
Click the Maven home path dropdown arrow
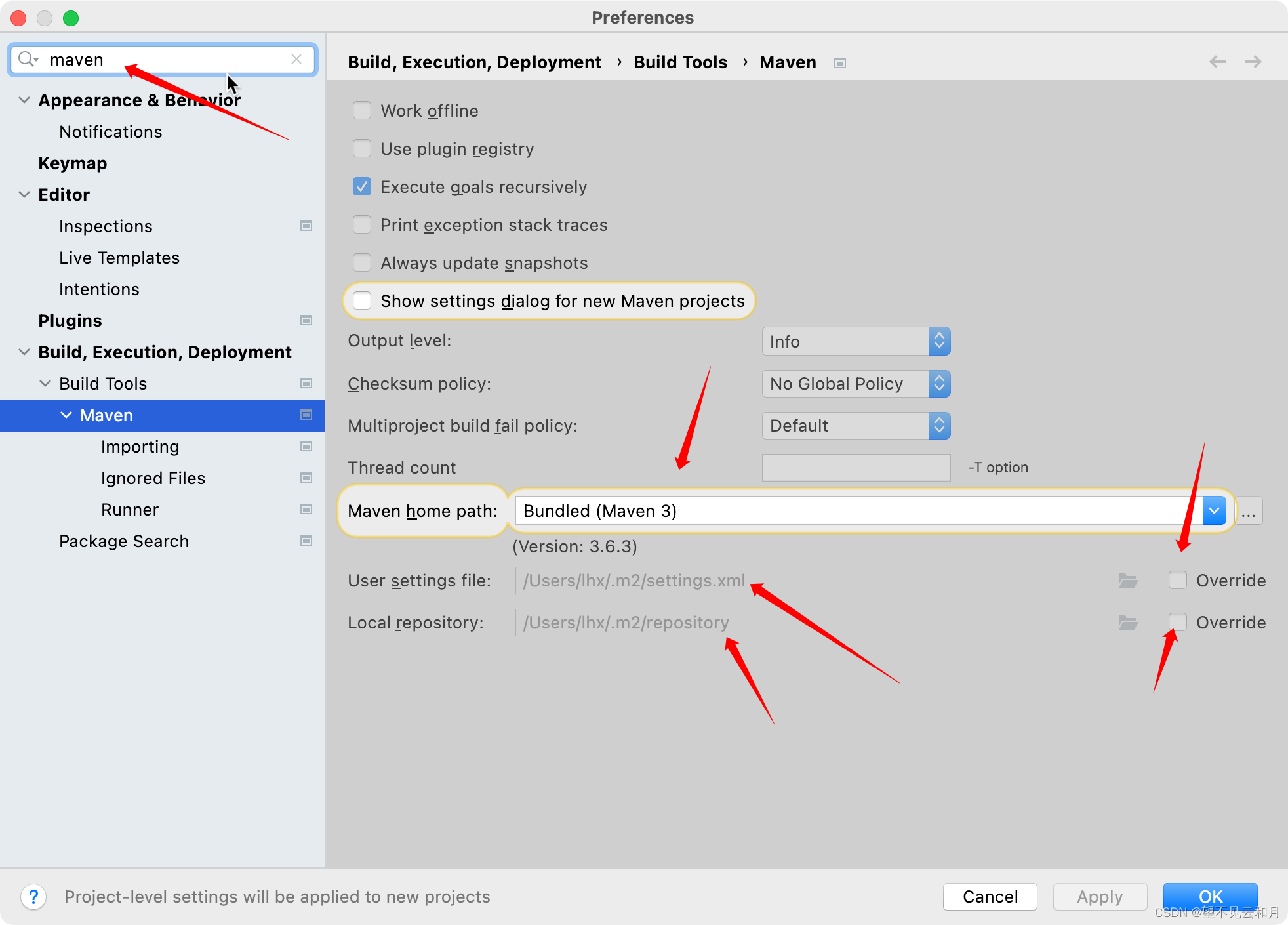click(1215, 510)
